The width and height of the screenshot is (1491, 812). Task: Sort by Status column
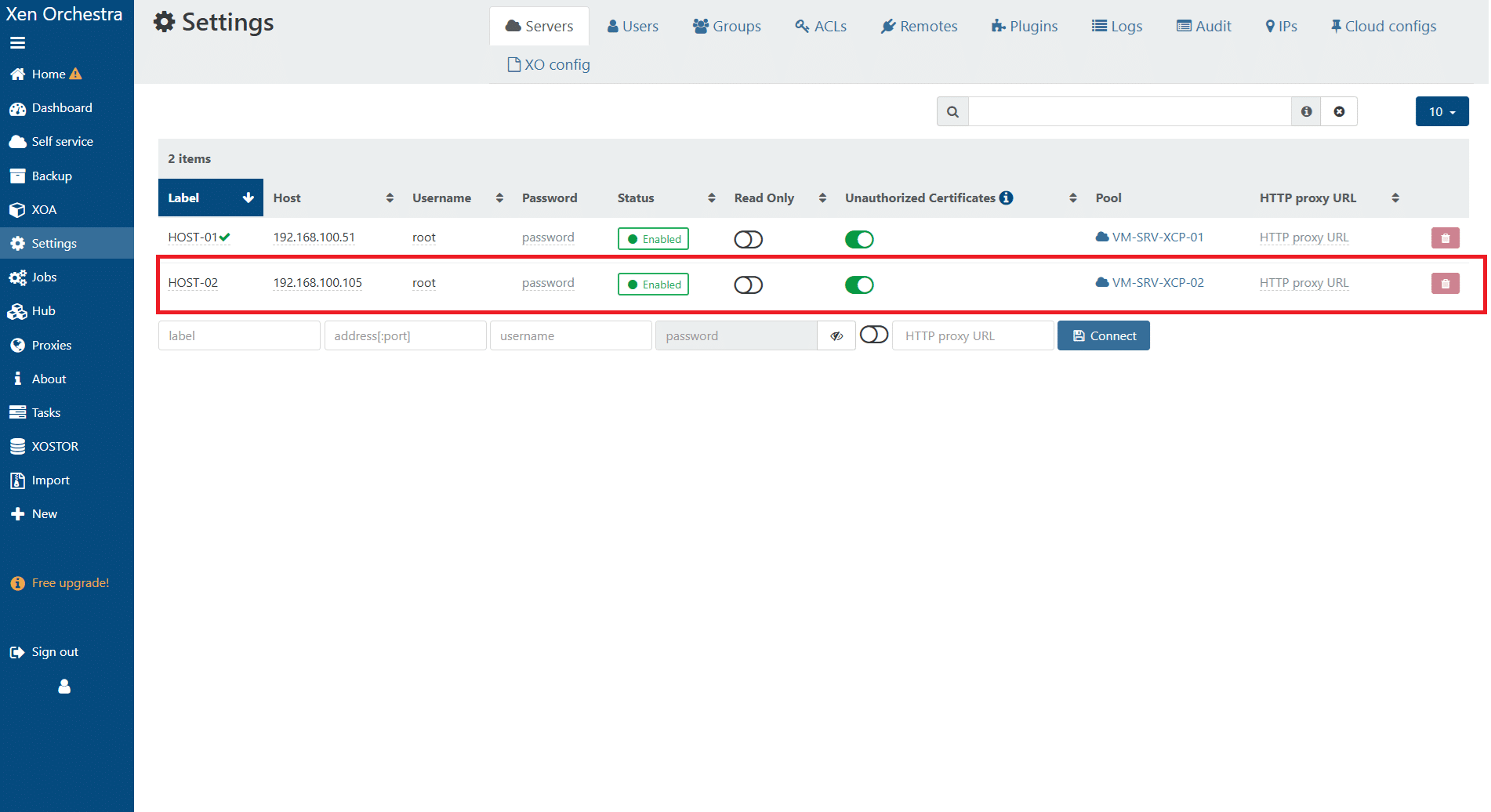pyautogui.click(x=666, y=198)
